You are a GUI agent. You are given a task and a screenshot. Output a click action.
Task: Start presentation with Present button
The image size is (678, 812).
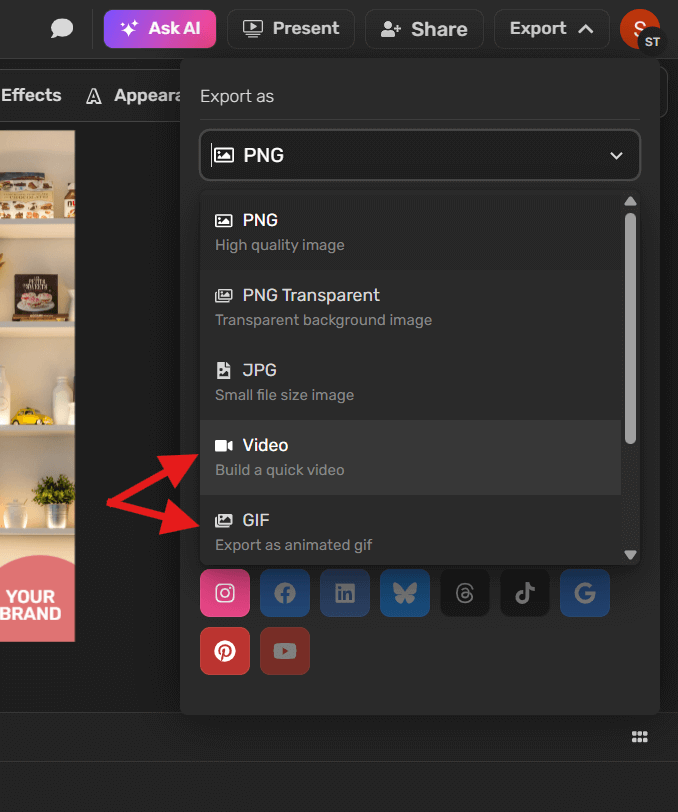[291, 28]
